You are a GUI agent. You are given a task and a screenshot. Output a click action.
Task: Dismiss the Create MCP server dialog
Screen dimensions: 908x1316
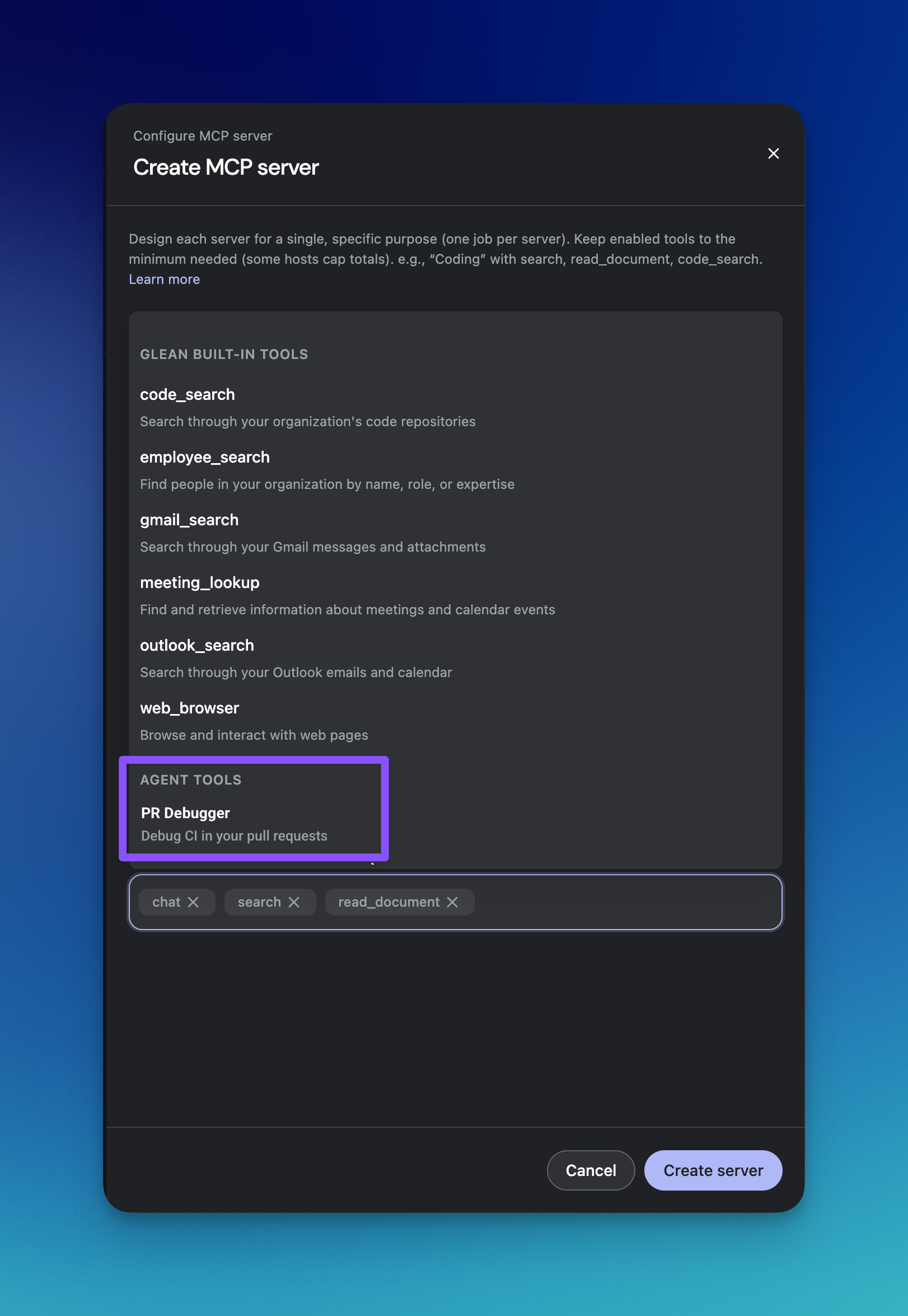(773, 153)
